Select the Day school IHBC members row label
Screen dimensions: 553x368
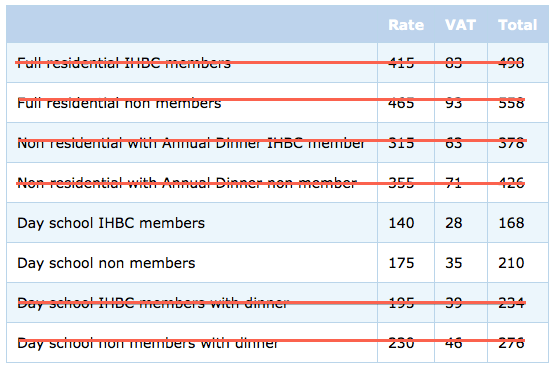[111, 223]
